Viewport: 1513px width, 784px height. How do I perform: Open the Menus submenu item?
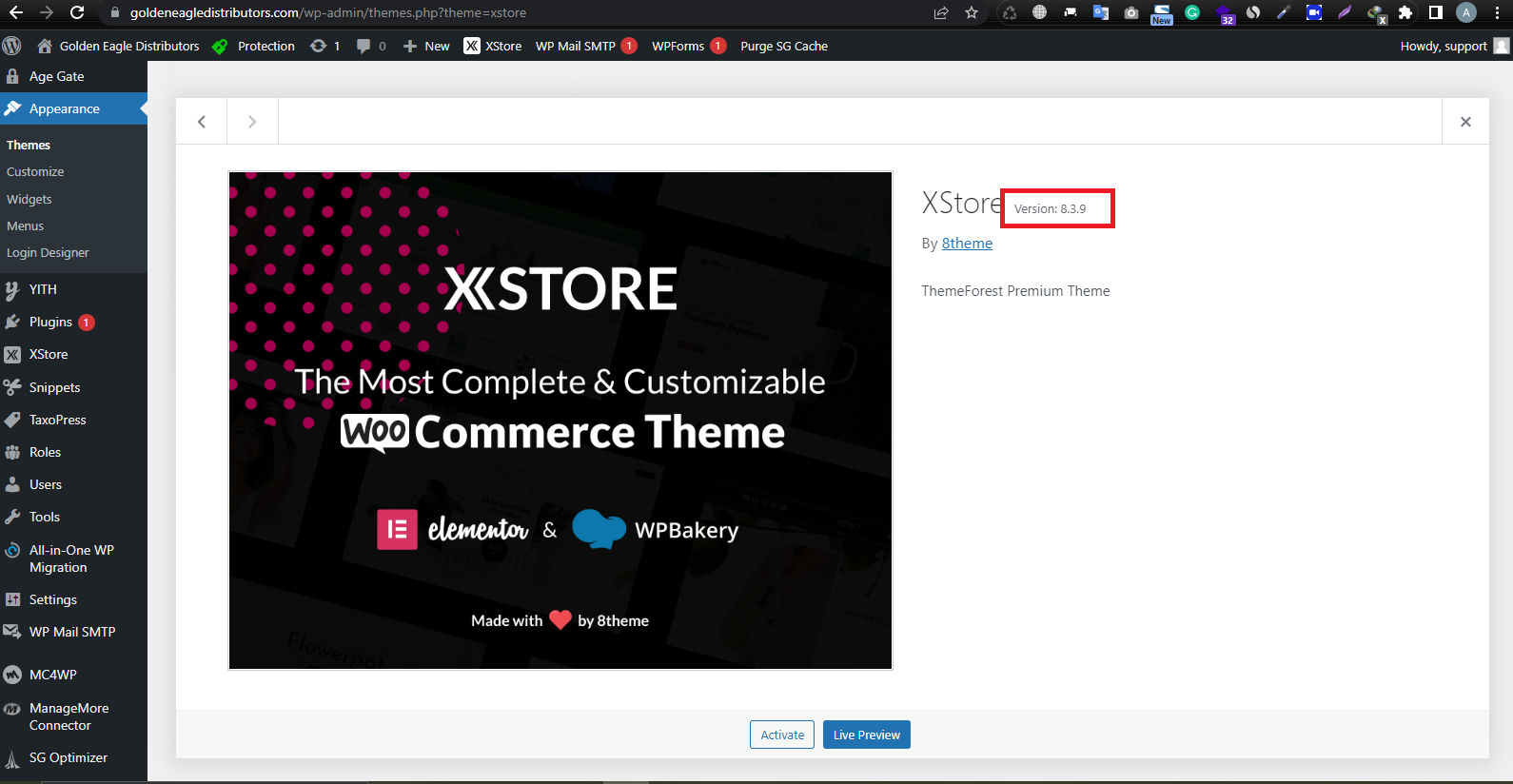[26, 225]
